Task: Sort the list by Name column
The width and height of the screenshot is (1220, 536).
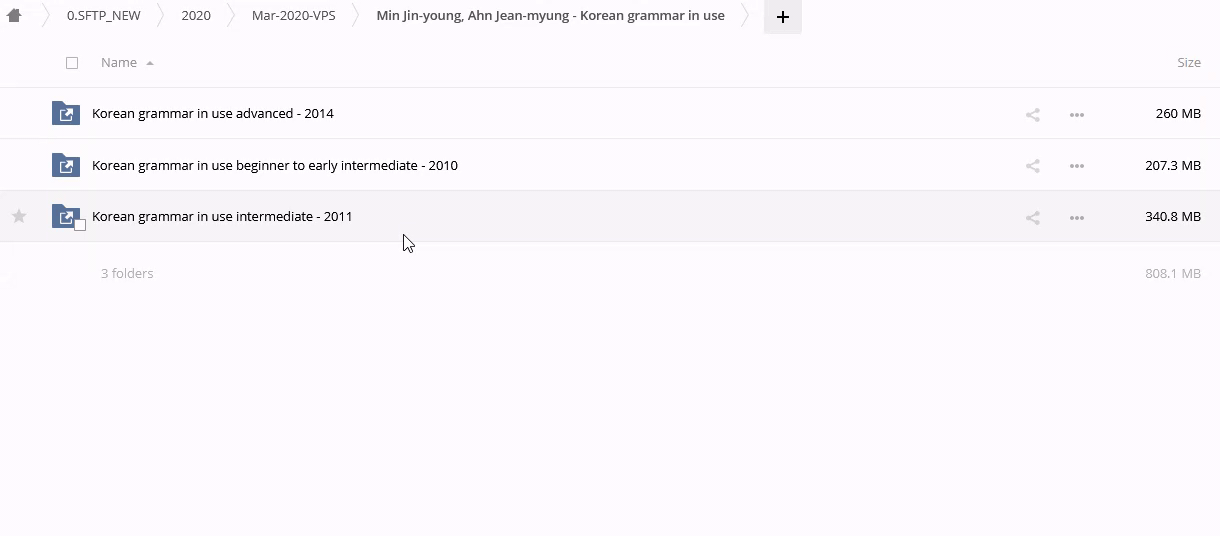Action: tap(119, 63)
